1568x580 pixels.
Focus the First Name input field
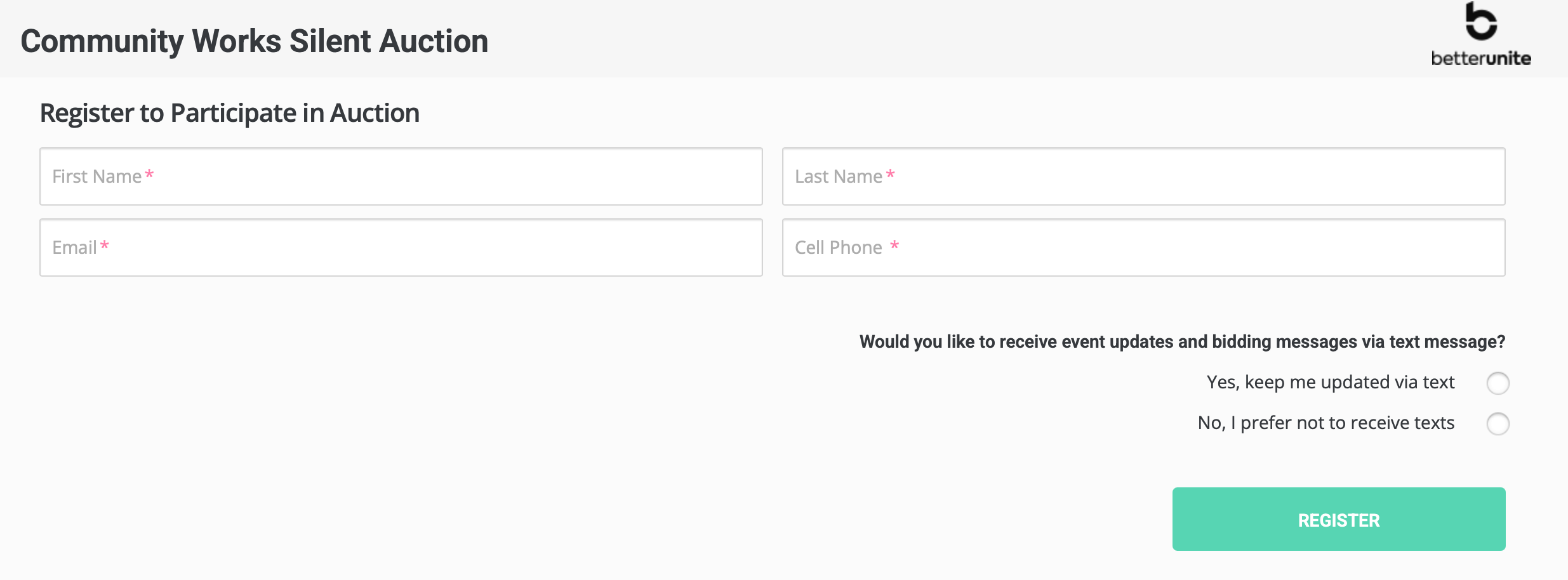[401, 176]
